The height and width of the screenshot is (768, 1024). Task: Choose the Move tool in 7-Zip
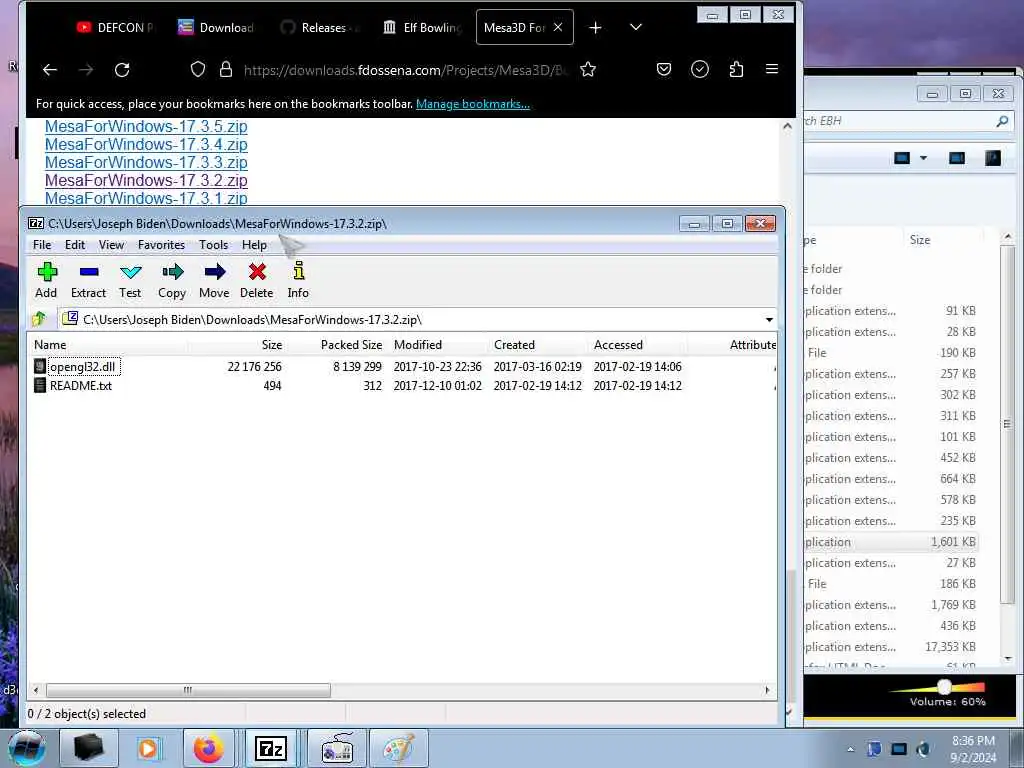coord(214,280)
